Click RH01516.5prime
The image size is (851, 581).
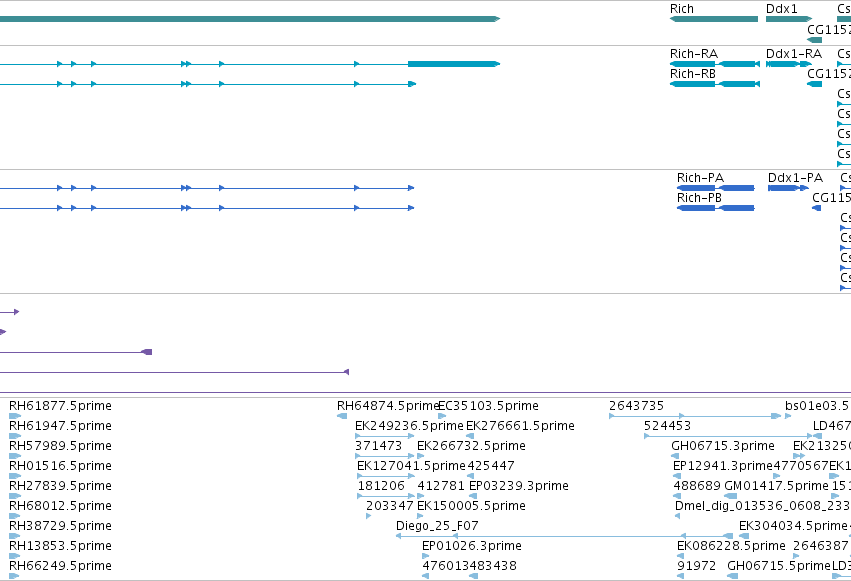tap(60, 466)
